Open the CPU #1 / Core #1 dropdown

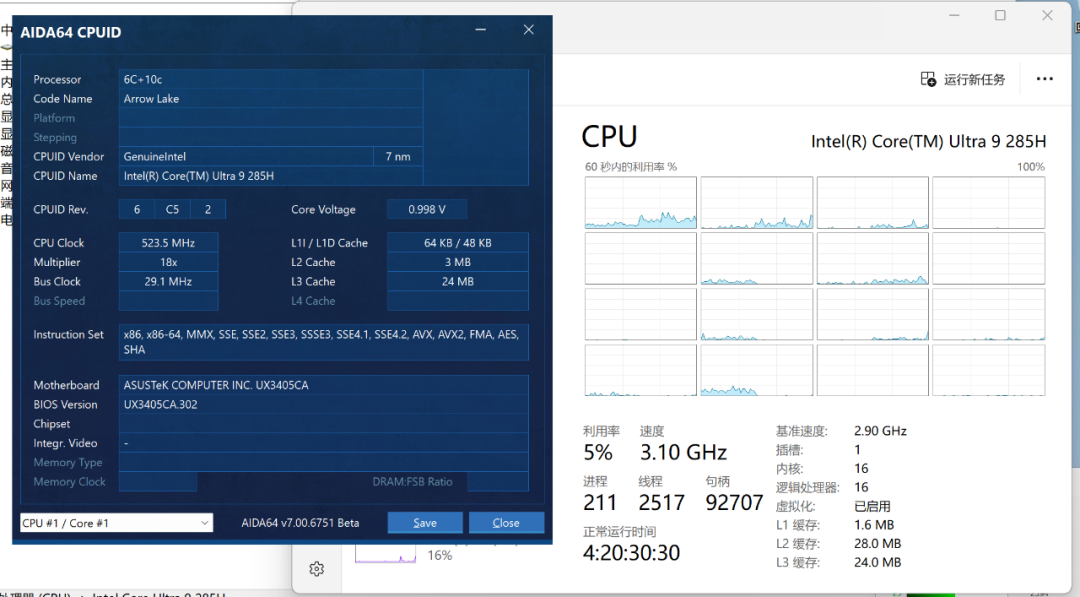pos(116,523)
